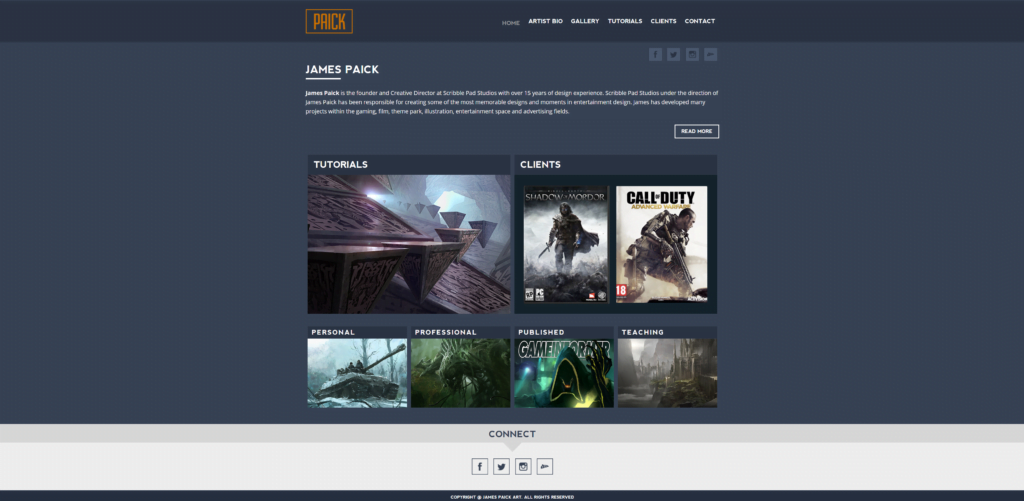Click the Read More button
Viewport: 1024px width, 501px height.
696,131
